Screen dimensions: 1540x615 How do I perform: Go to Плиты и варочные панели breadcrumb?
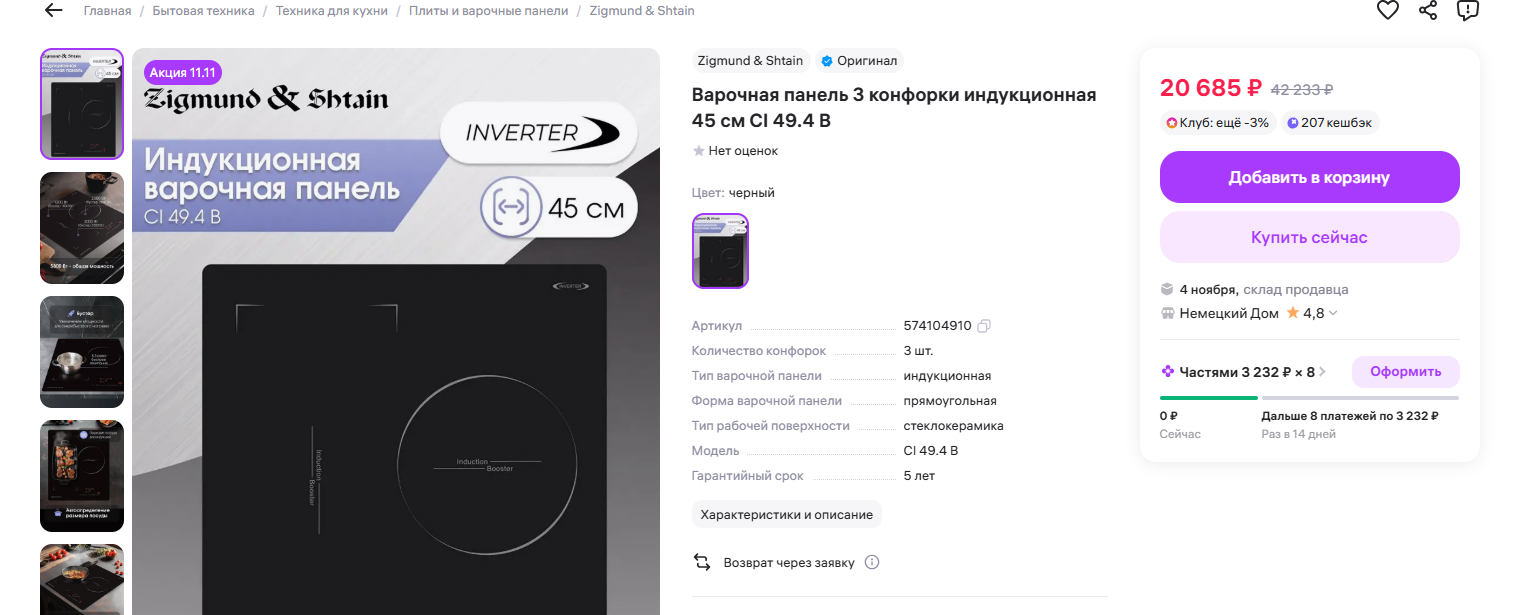488,11
